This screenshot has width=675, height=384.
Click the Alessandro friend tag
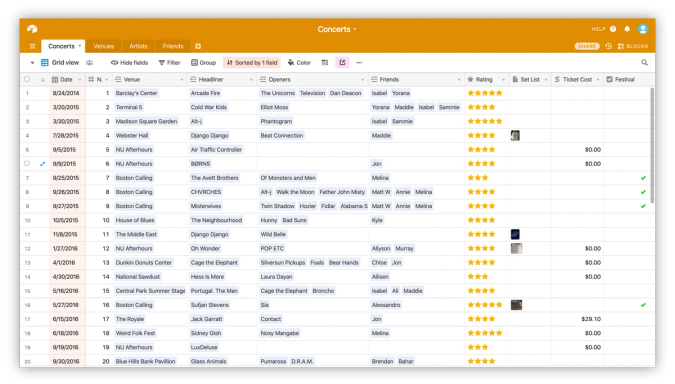click(x=386, y=305)
